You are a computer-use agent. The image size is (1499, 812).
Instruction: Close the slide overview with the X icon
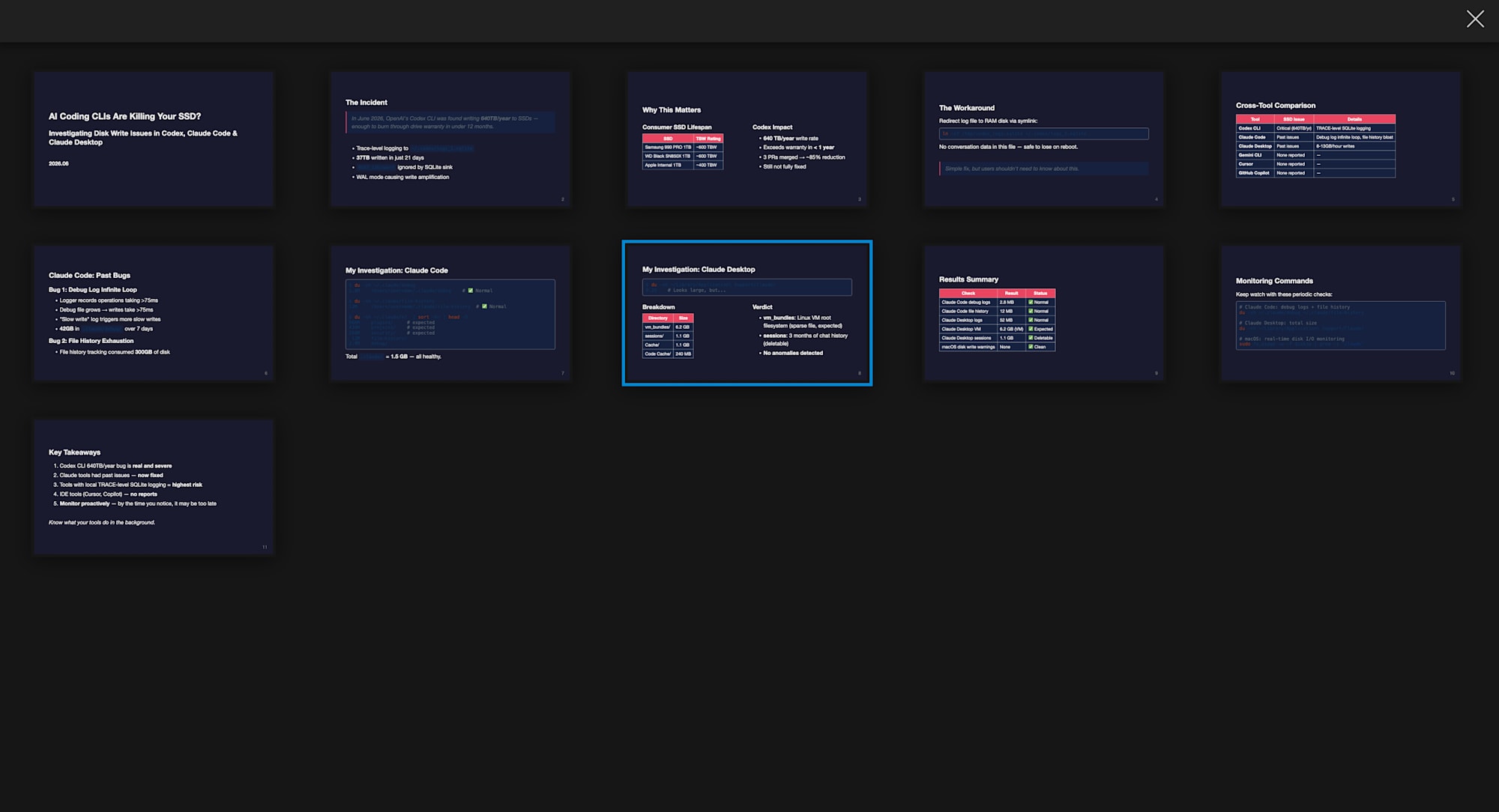pyautogui.click(x=1474, y=19)
